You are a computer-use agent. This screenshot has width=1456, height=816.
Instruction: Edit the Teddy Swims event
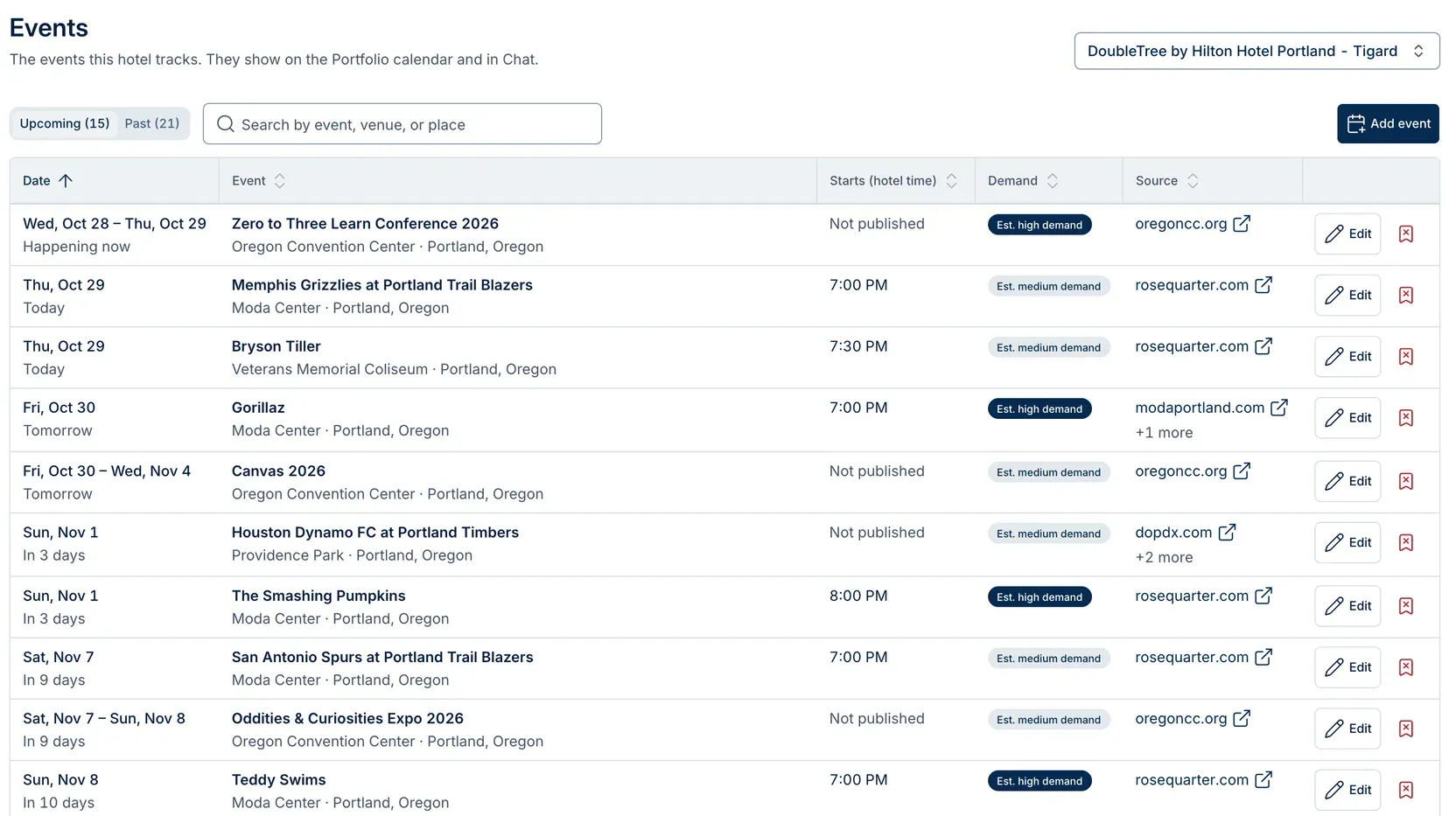point(1347,790)
